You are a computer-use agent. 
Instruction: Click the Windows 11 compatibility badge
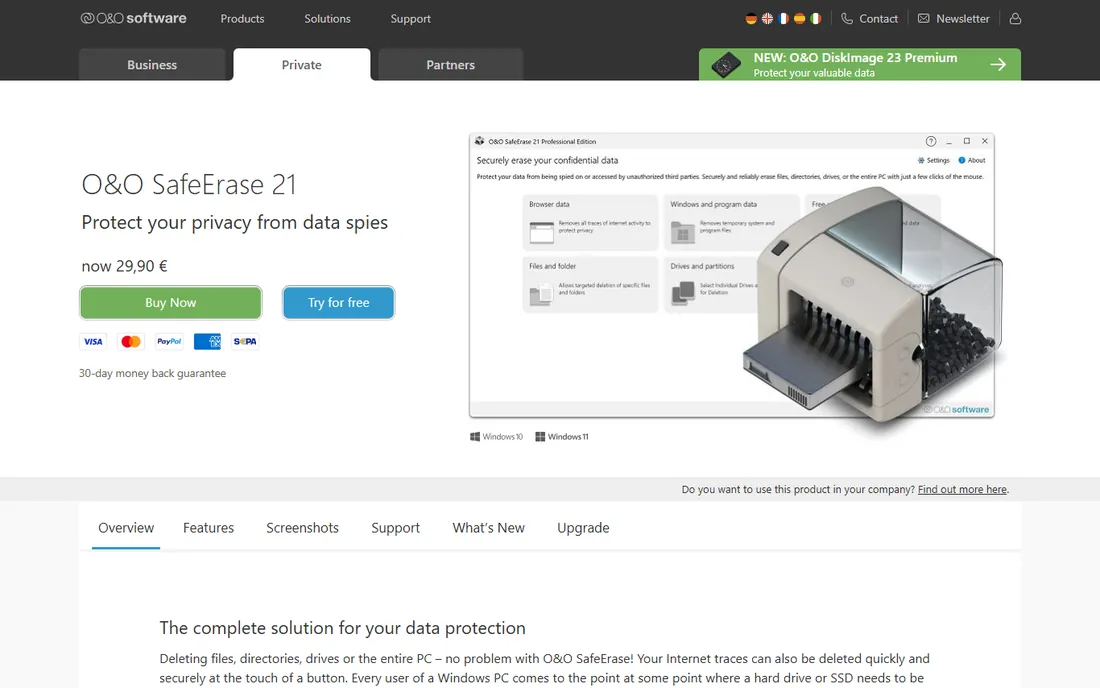point(562,437)
